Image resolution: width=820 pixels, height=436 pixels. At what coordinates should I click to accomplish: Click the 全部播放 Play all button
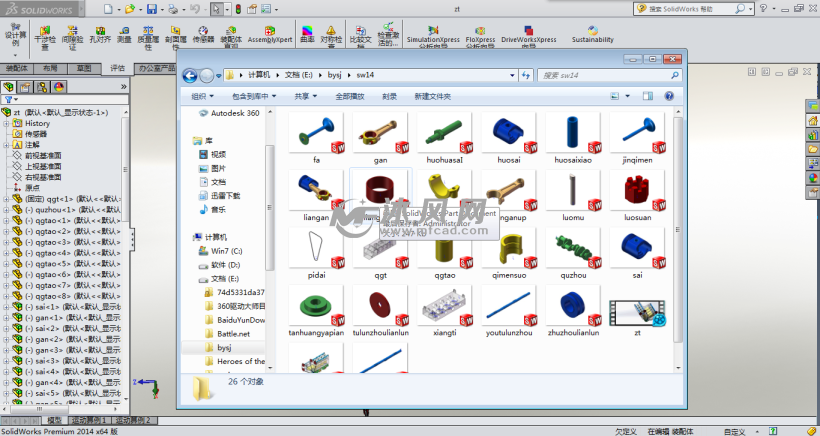[x=350, y=96]
